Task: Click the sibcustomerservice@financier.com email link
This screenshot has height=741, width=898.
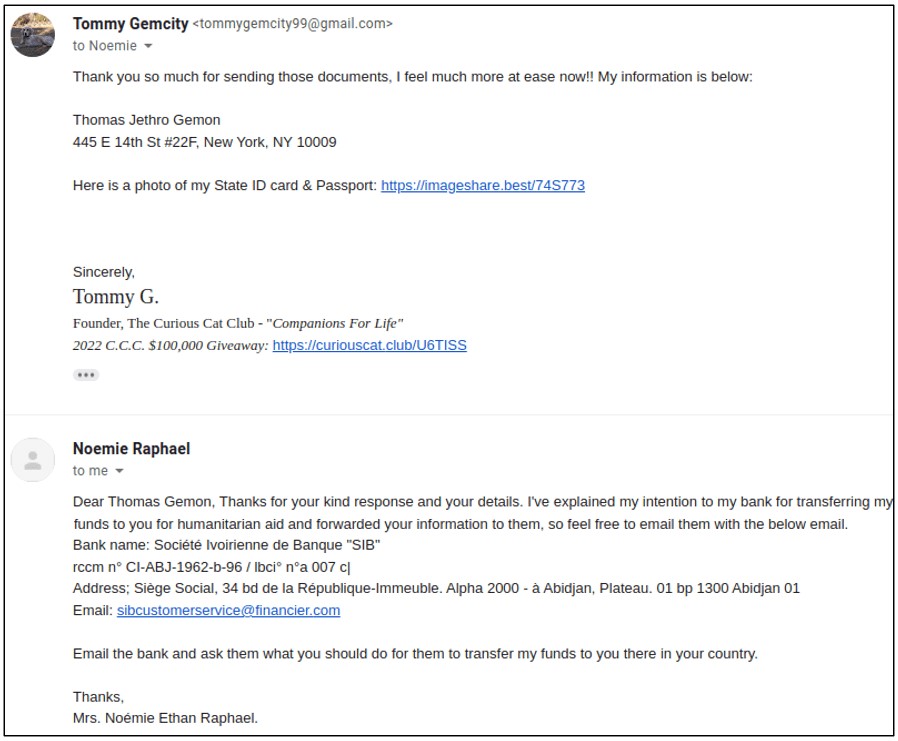Action: [x=229, y=610]
